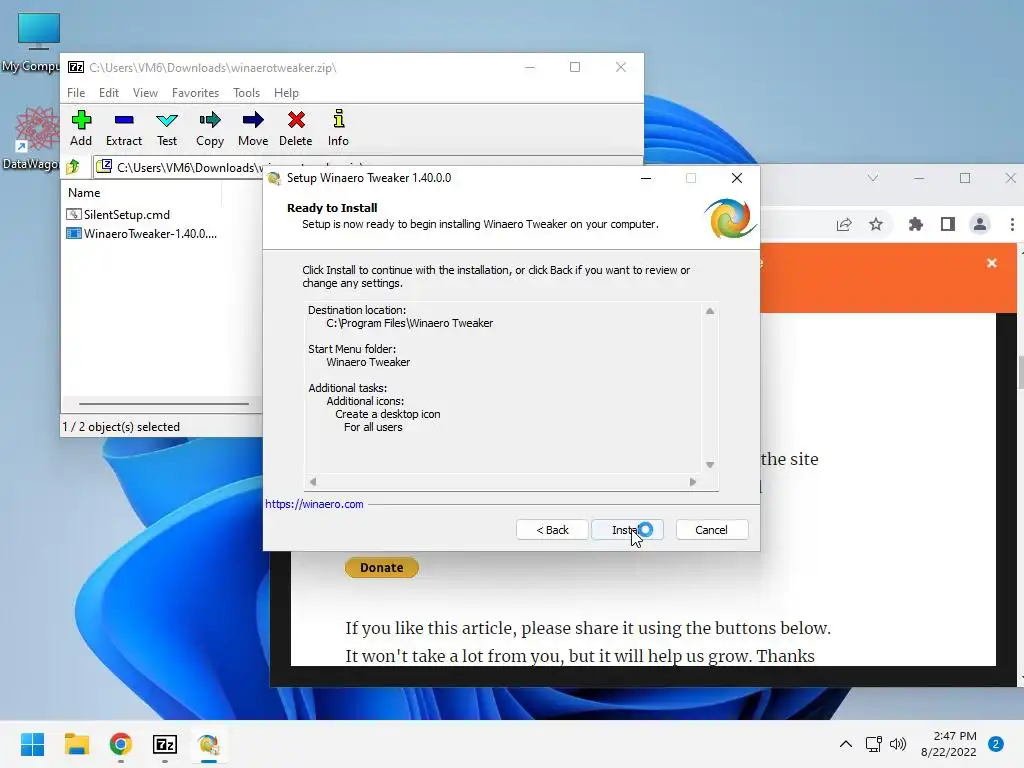Open the View menu in 7-Zip
Screen dimensions: 1024x768
[x=145, y=93]
